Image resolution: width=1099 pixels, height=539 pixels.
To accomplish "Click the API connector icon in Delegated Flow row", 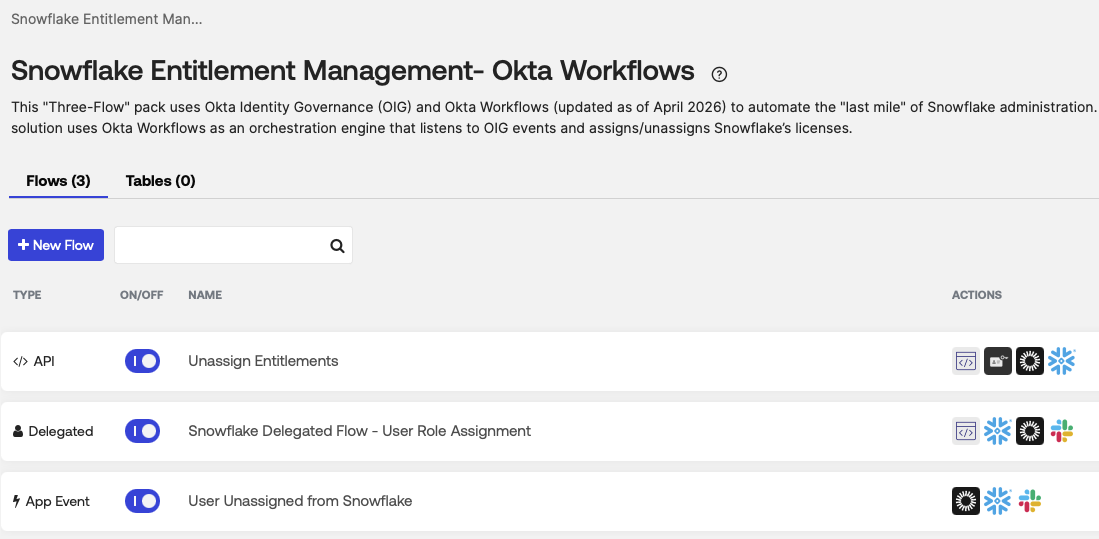I will coord(966,431).
